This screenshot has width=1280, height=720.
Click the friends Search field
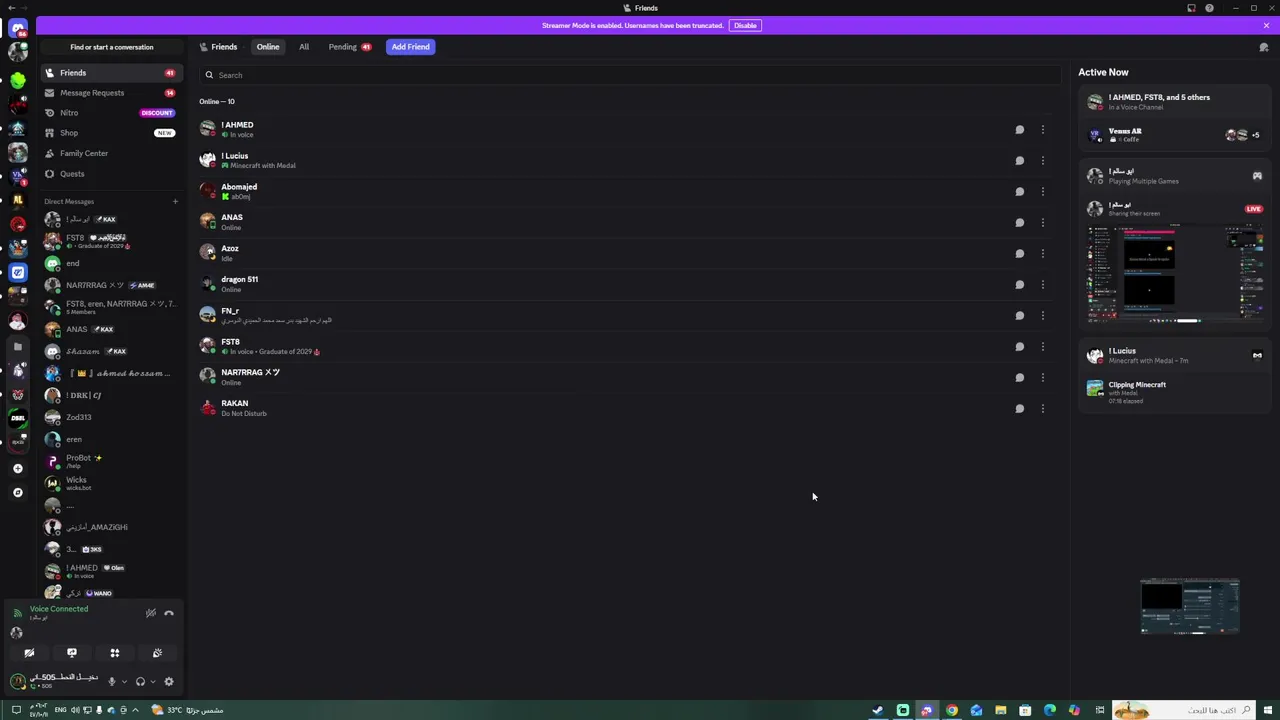[x=630, y=75]
